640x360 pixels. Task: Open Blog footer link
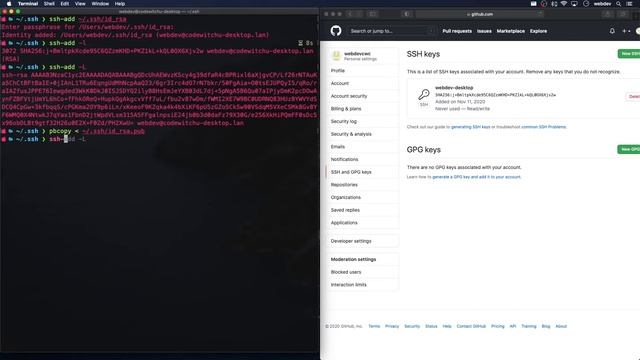tap(546, 326)
